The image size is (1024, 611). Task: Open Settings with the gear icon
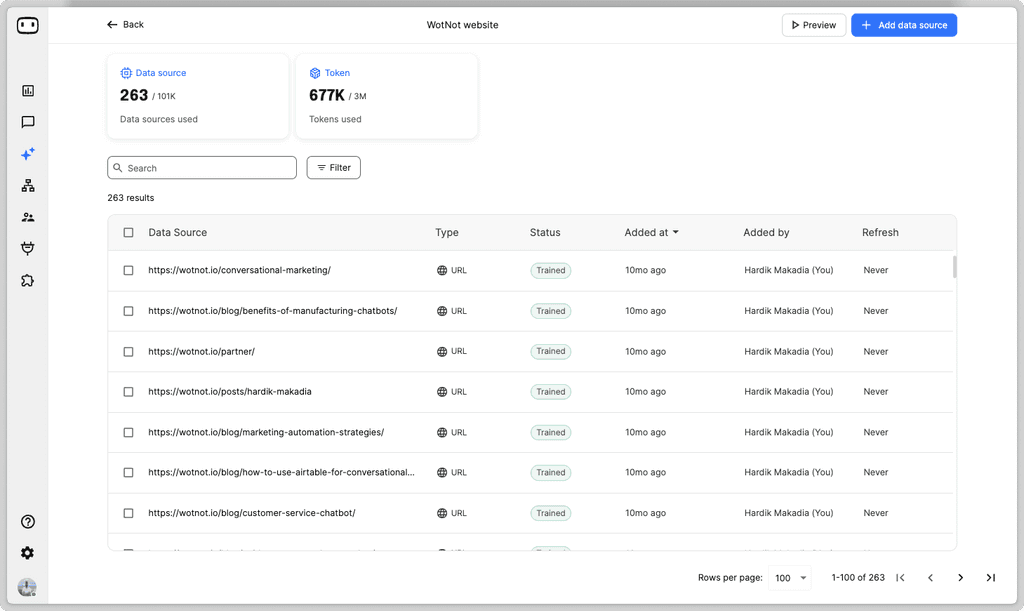click(x=27, y=552)
